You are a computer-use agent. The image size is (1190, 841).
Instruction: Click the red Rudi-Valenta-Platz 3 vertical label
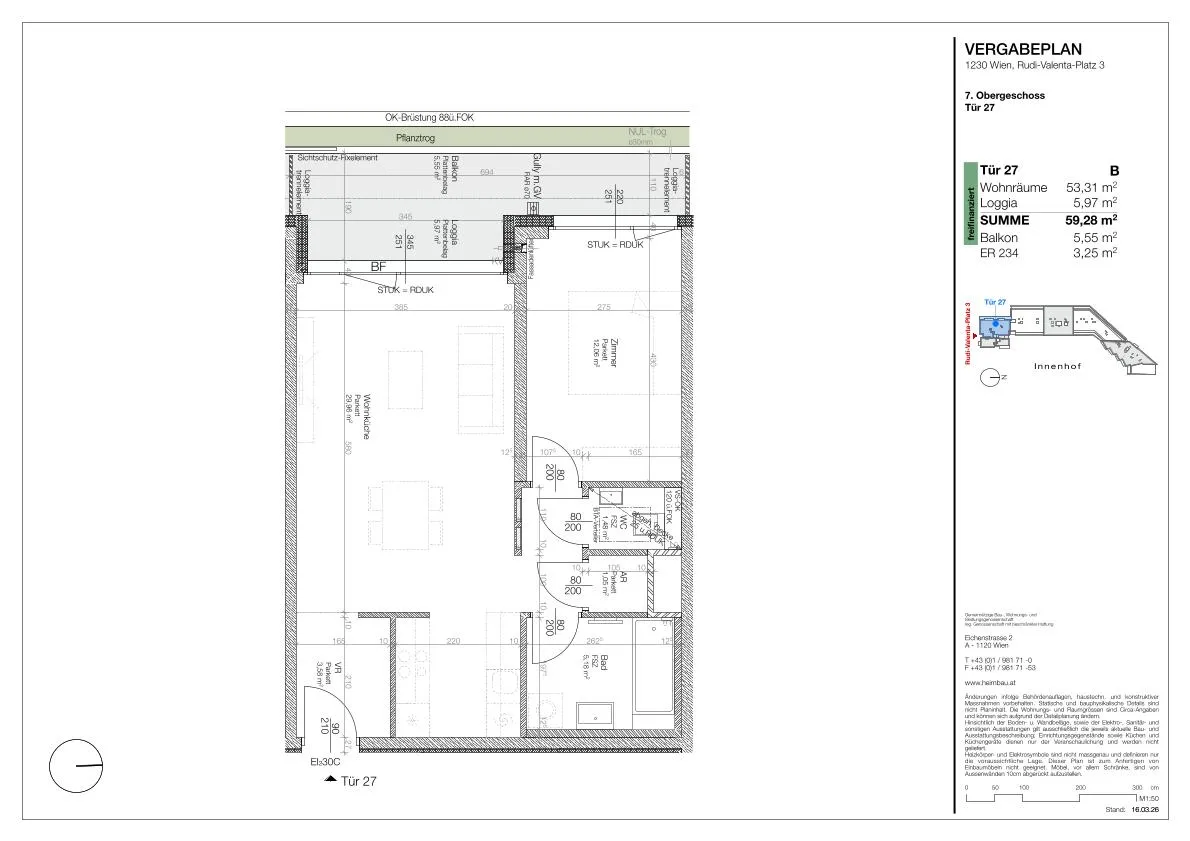point(968,333)
